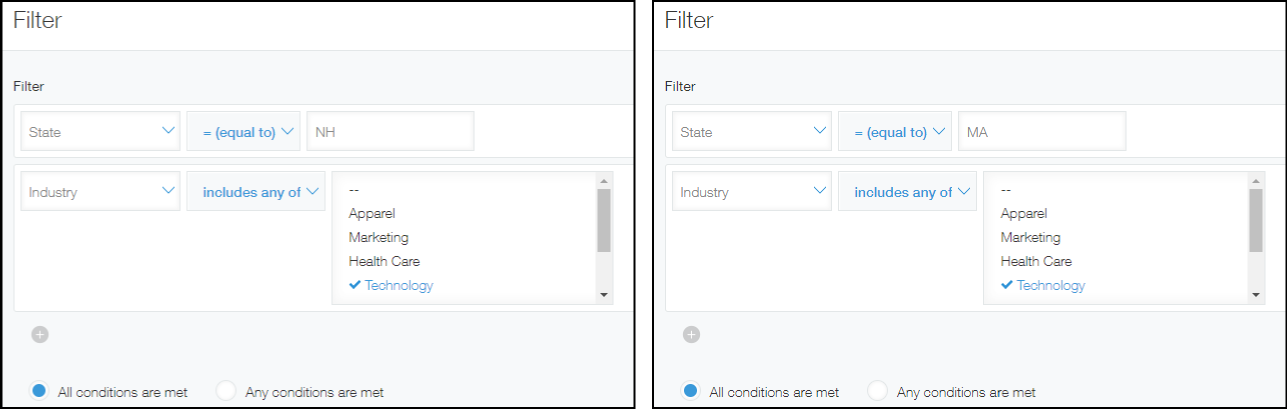The image size is (1287, 409).
Task: Open the Industry field dropdown in MA filter
Action: point(752,192)
